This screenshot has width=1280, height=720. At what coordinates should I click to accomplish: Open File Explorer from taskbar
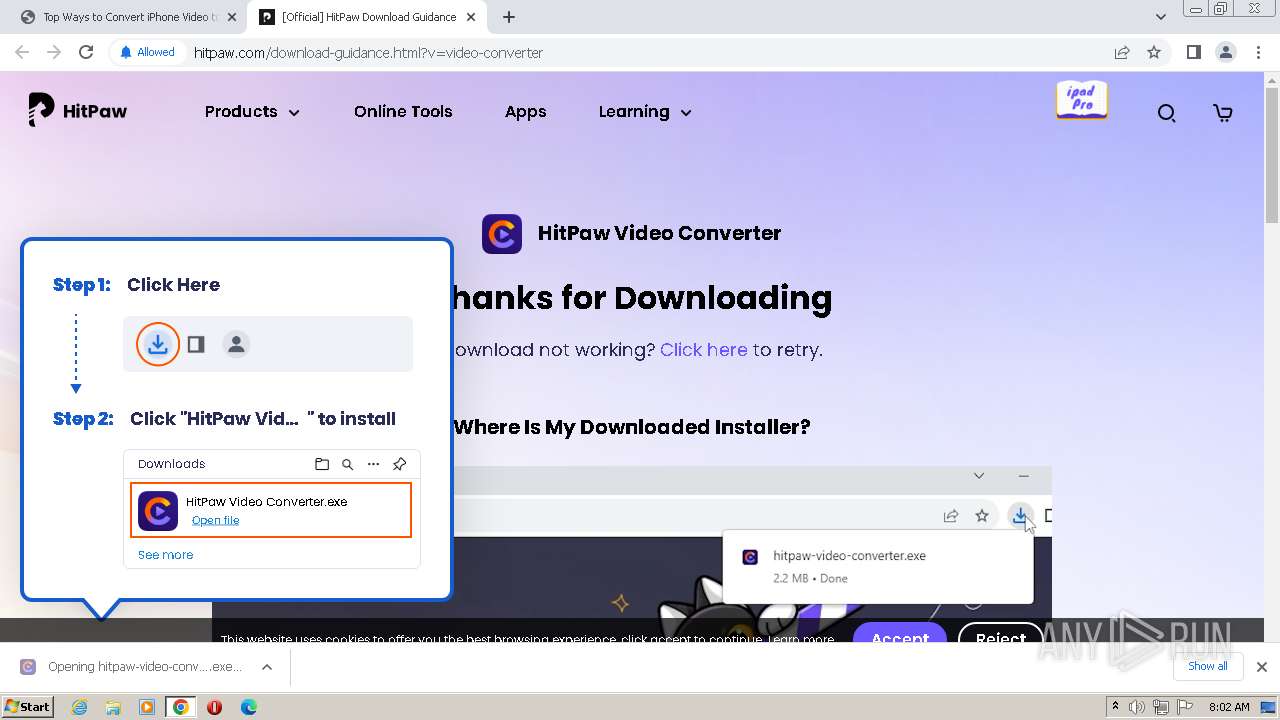coord(113,707)
